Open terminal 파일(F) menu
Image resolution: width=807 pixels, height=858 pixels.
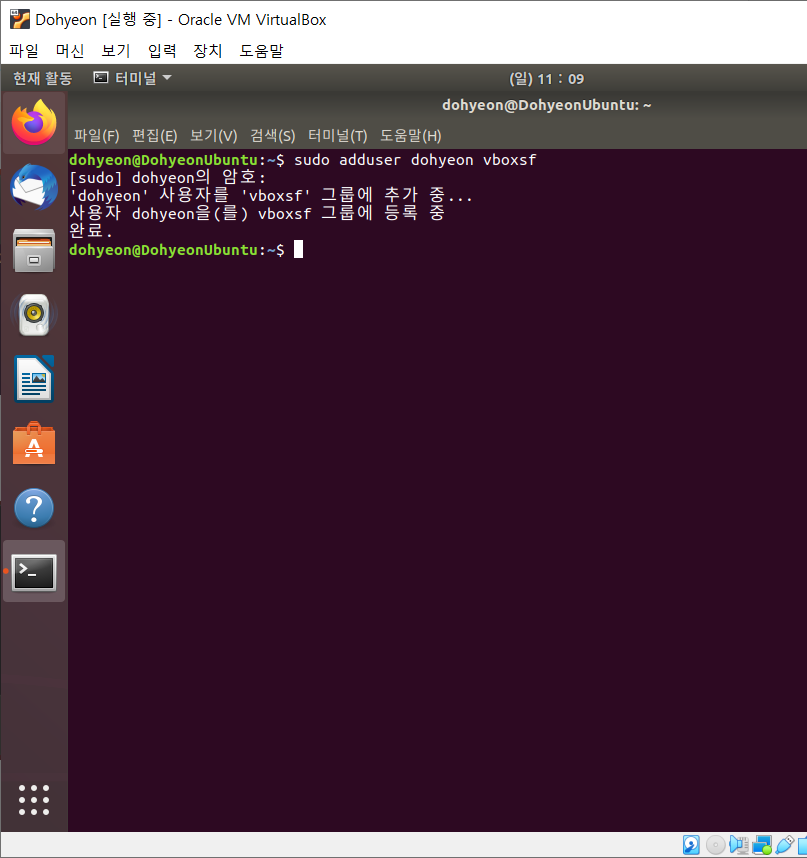[x=97, y=136]
